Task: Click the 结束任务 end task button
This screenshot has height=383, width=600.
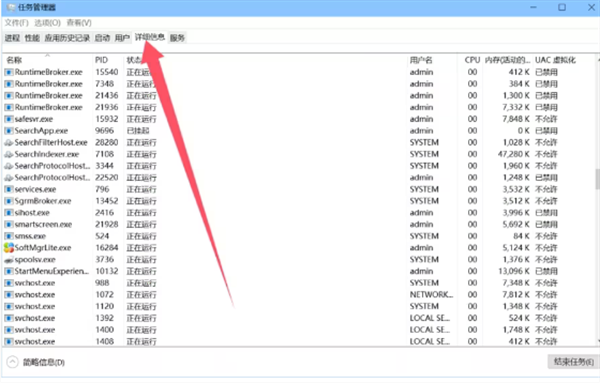Action: pyautogui.click(x=574, y=362)
